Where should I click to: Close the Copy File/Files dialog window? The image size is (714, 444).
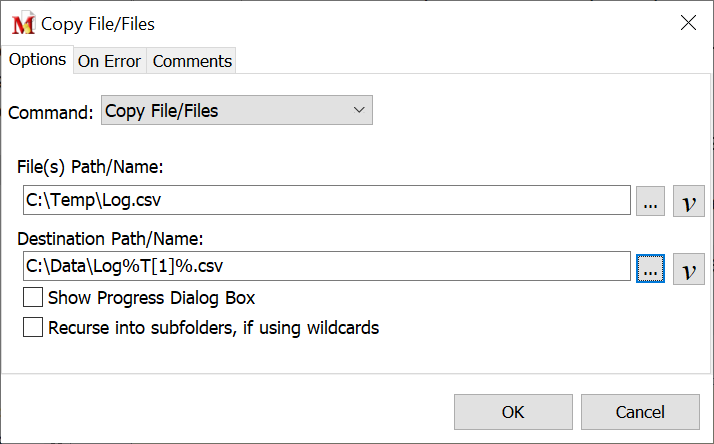688,23
